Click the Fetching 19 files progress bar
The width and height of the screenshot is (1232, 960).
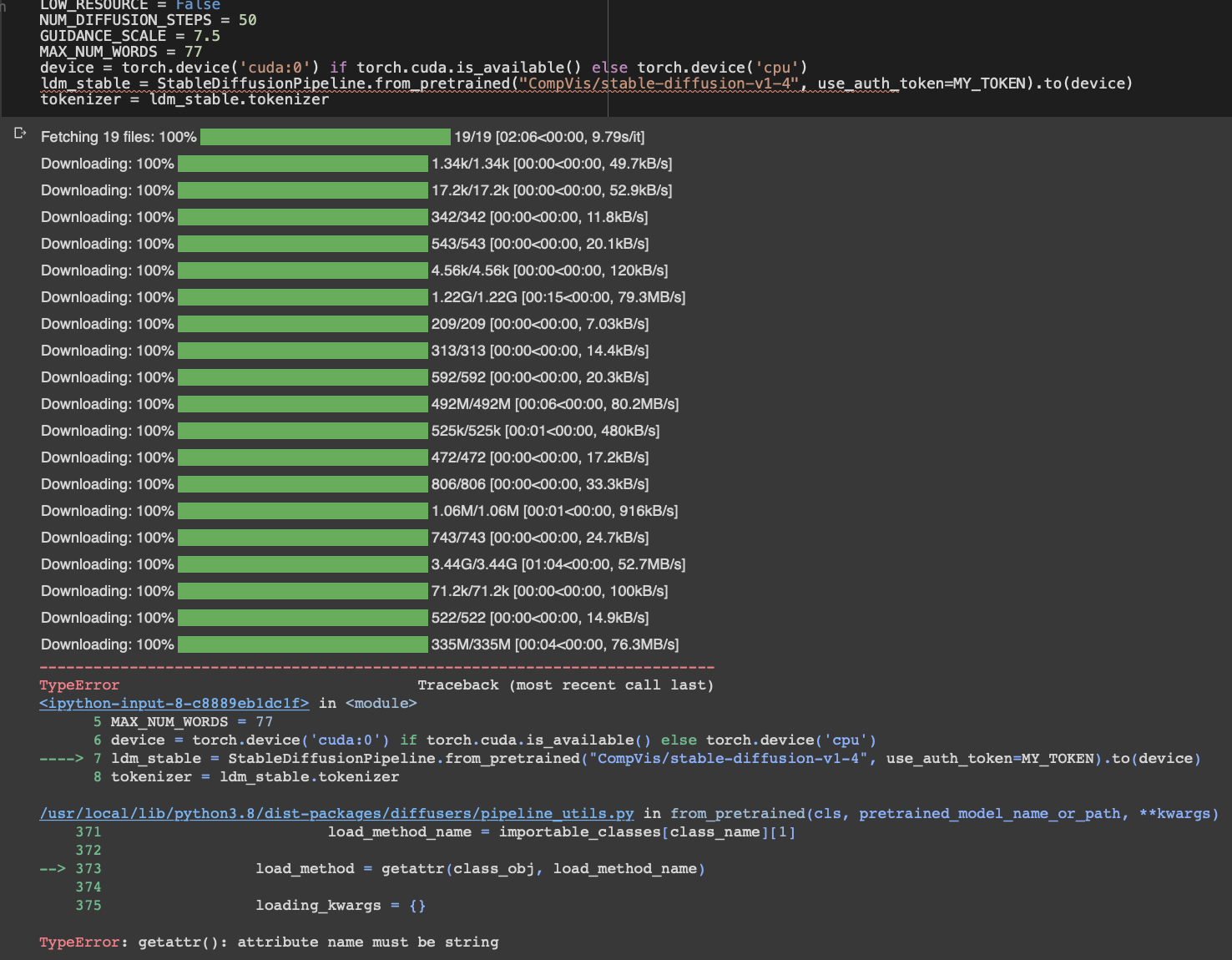[326, 137]
